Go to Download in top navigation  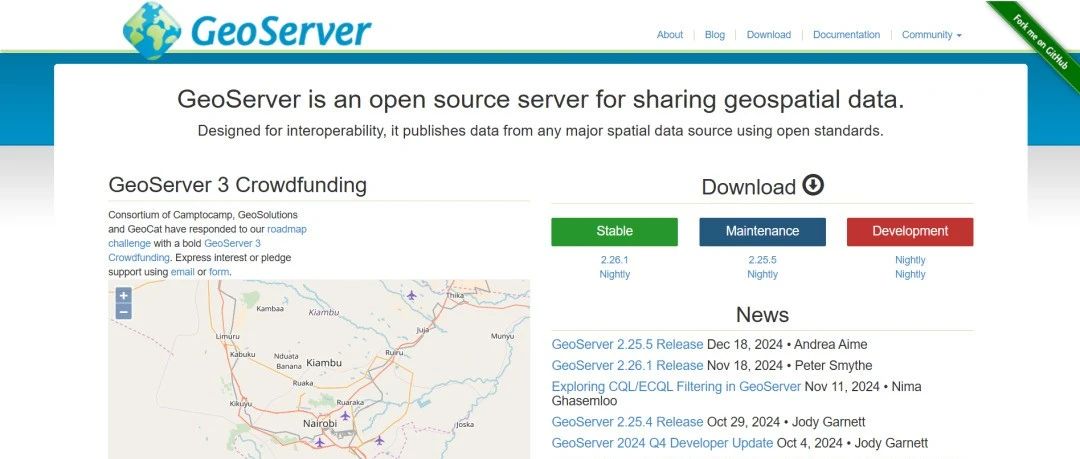[x=769, y=34]
